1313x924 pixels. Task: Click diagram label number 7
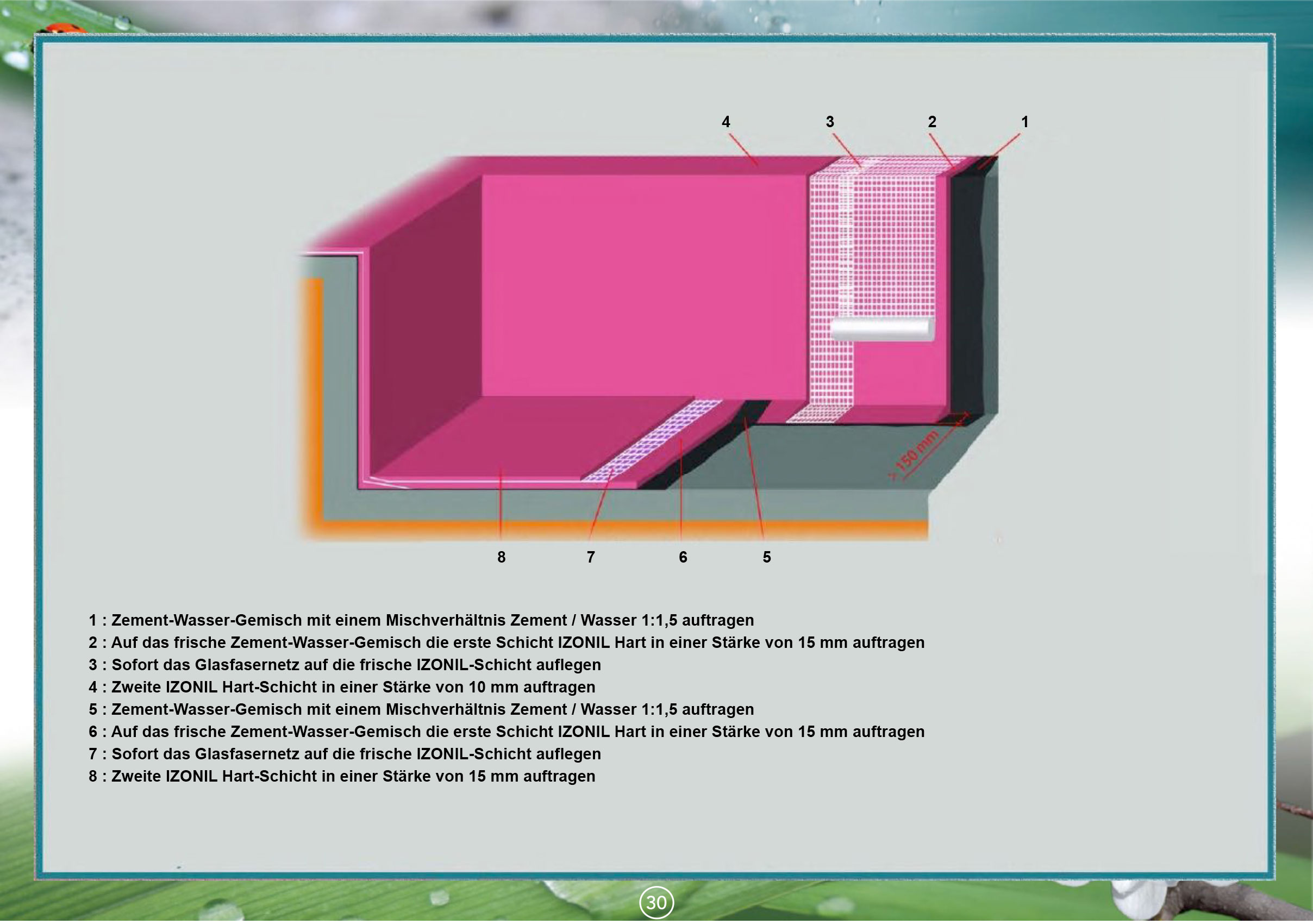(591, 558)
